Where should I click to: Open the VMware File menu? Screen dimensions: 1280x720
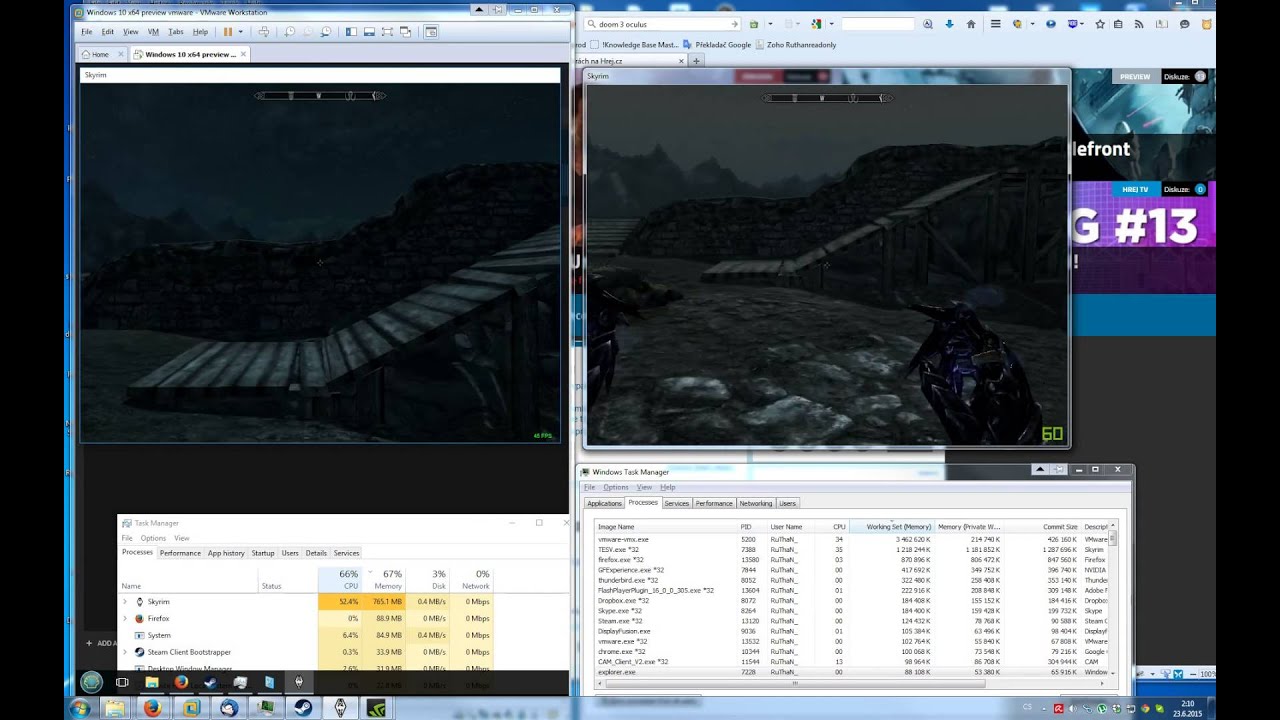point(87,32)
